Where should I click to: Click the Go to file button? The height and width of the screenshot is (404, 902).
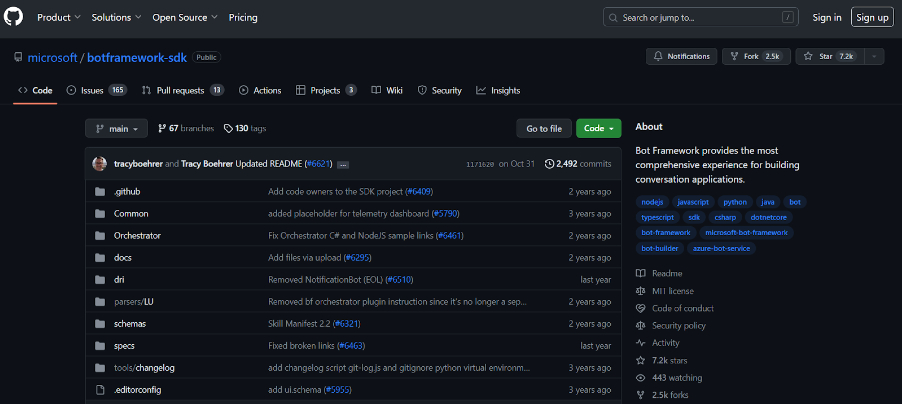(x=544, y=128)
